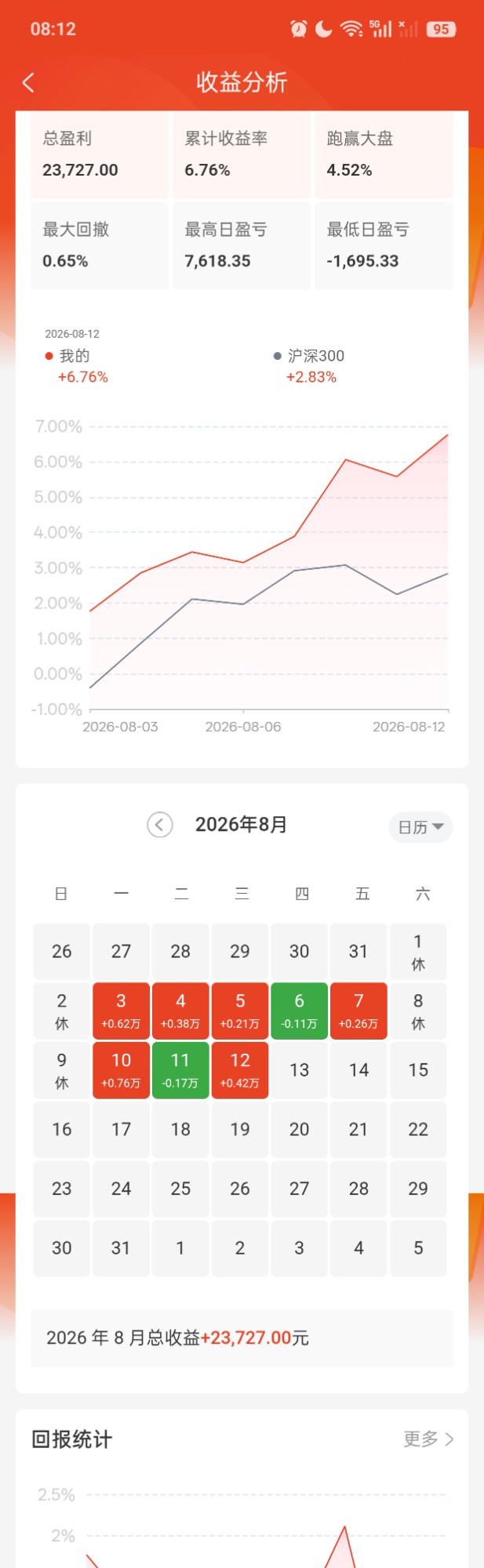Screen dimensions: 484x1568
Task: Tap the alarm clock status icon
Action: coord(299,29)
